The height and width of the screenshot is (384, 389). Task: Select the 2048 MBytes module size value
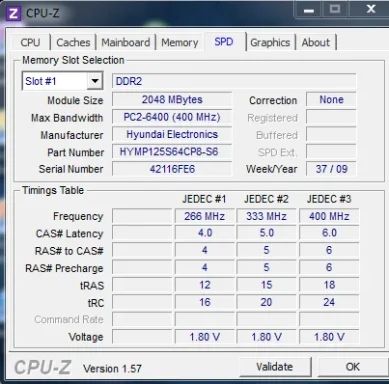click(172, 100)
